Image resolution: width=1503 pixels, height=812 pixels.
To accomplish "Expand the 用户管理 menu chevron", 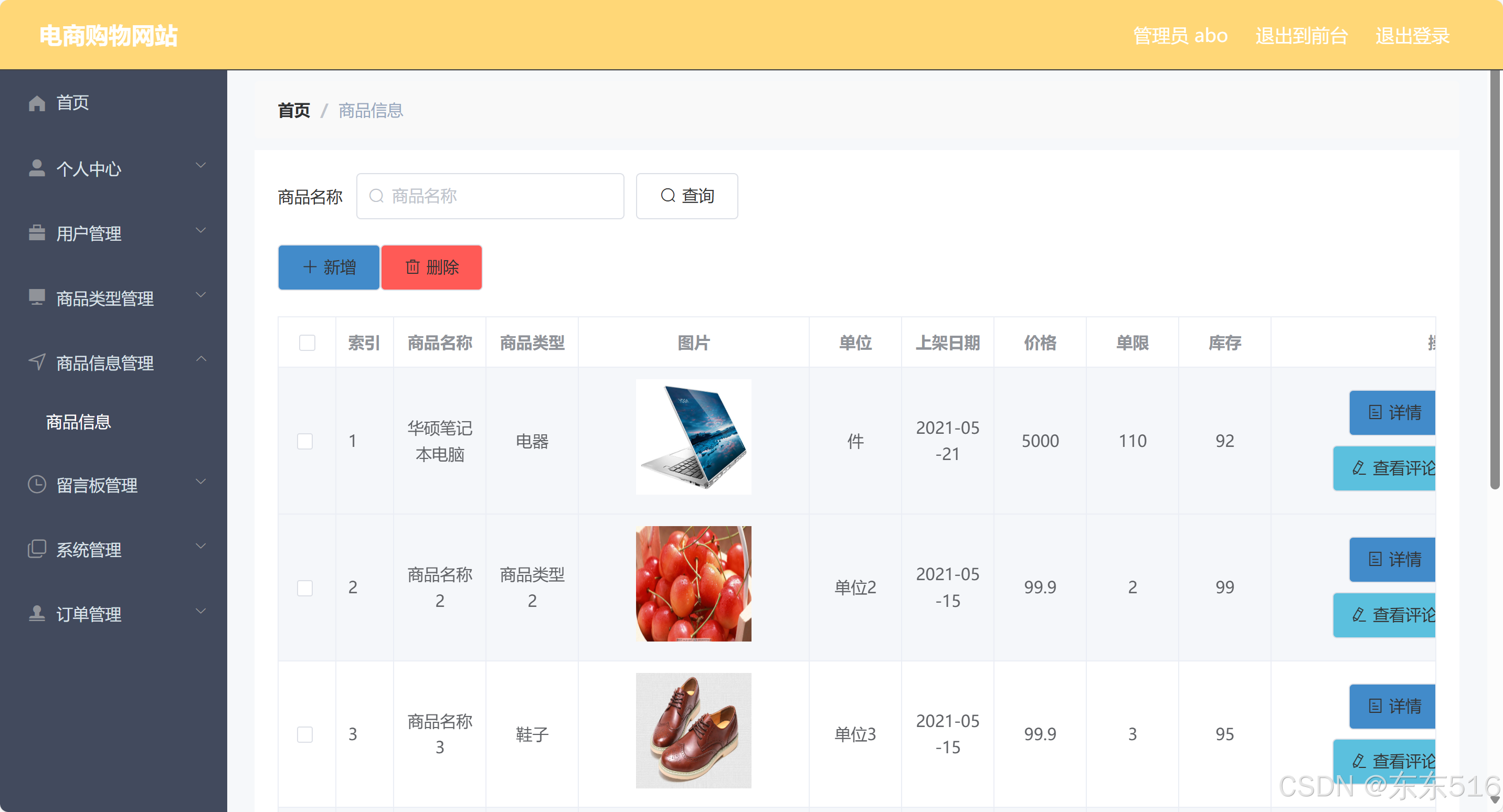I will (x=200, y=230).
